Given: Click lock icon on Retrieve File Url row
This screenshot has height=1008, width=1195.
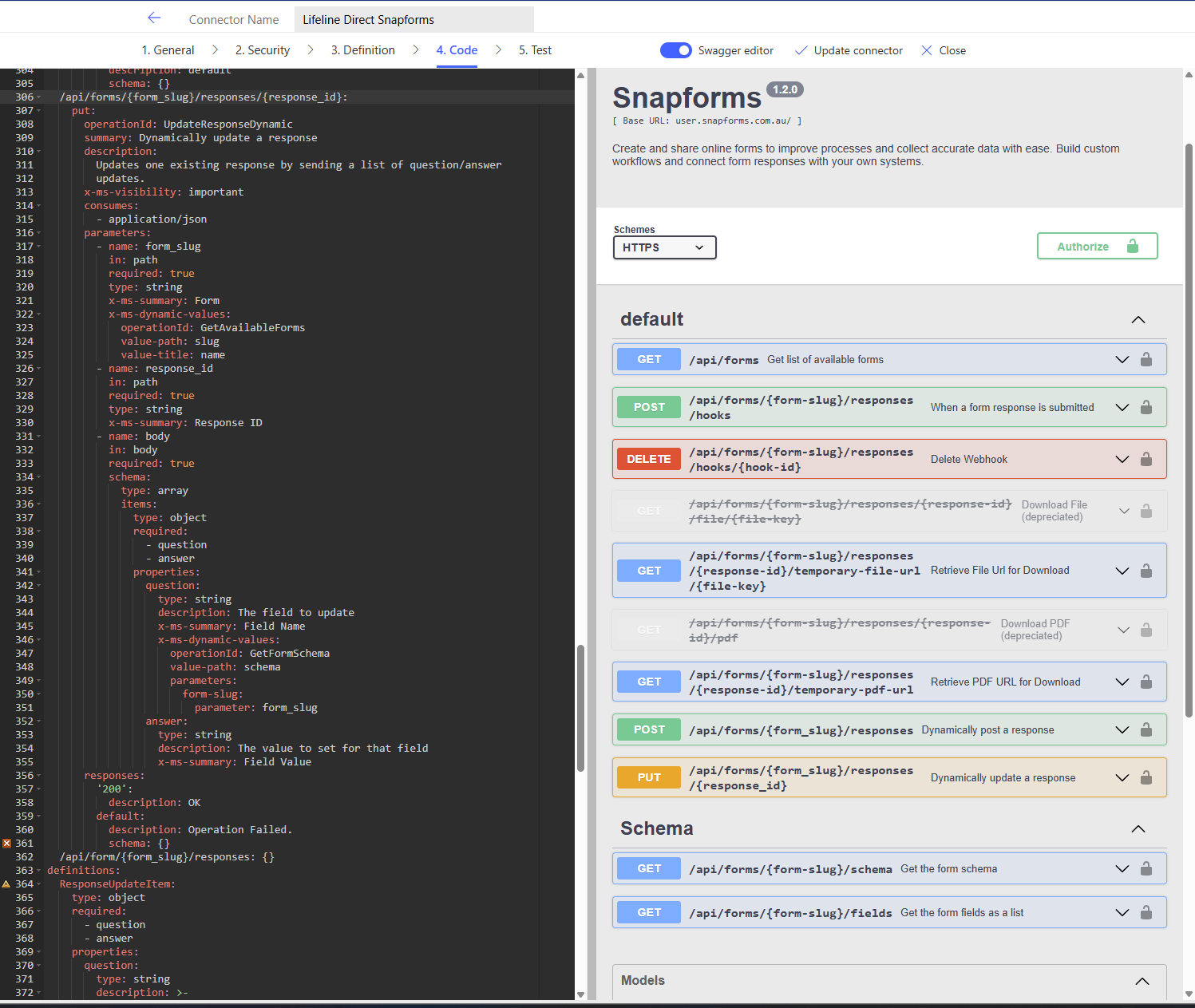Looking at the screenshot, I should coord(1146,571).
